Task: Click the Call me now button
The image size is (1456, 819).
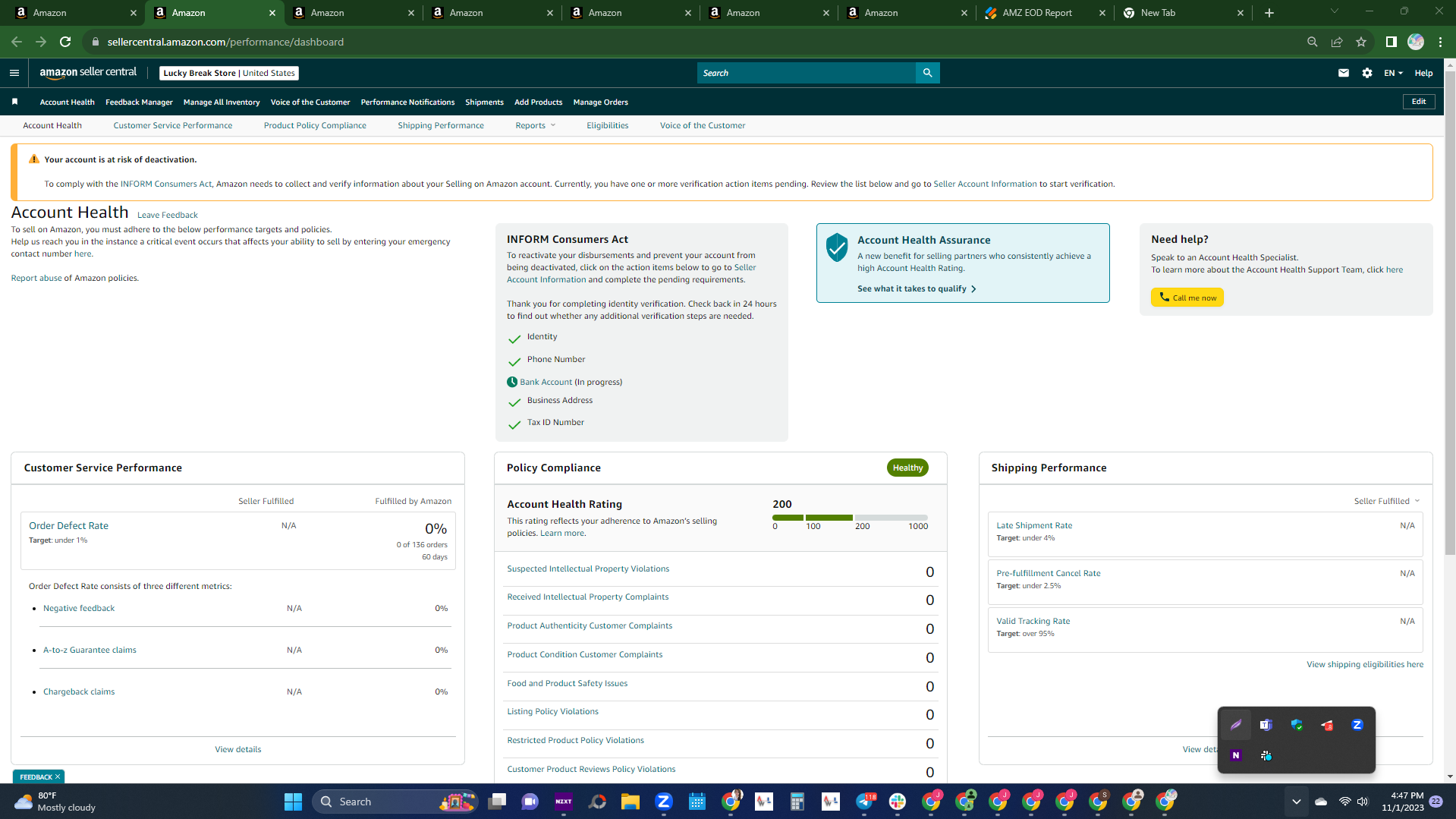Action: coord(1187,297)
